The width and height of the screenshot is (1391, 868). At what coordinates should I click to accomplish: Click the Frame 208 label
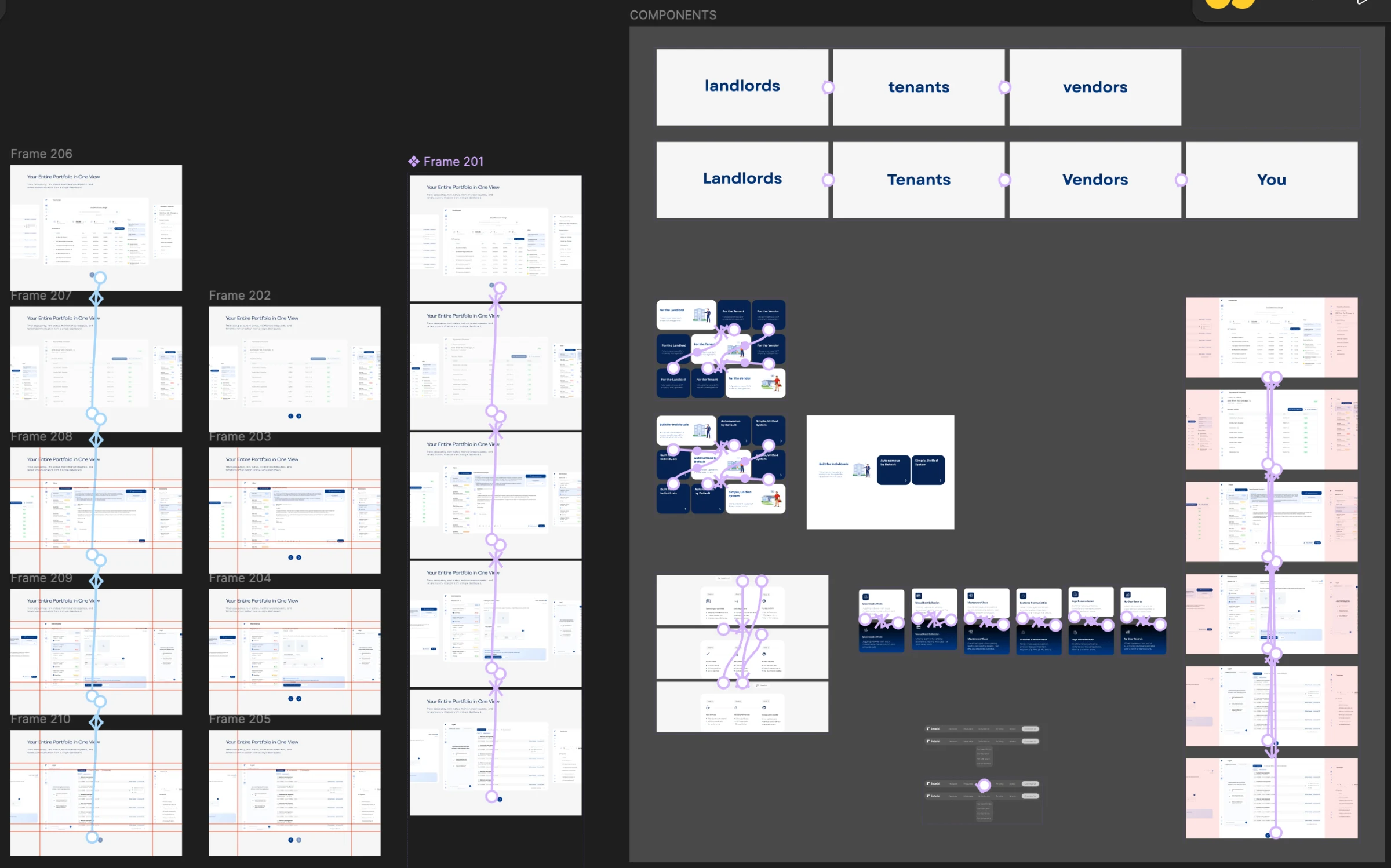[41, 437]
